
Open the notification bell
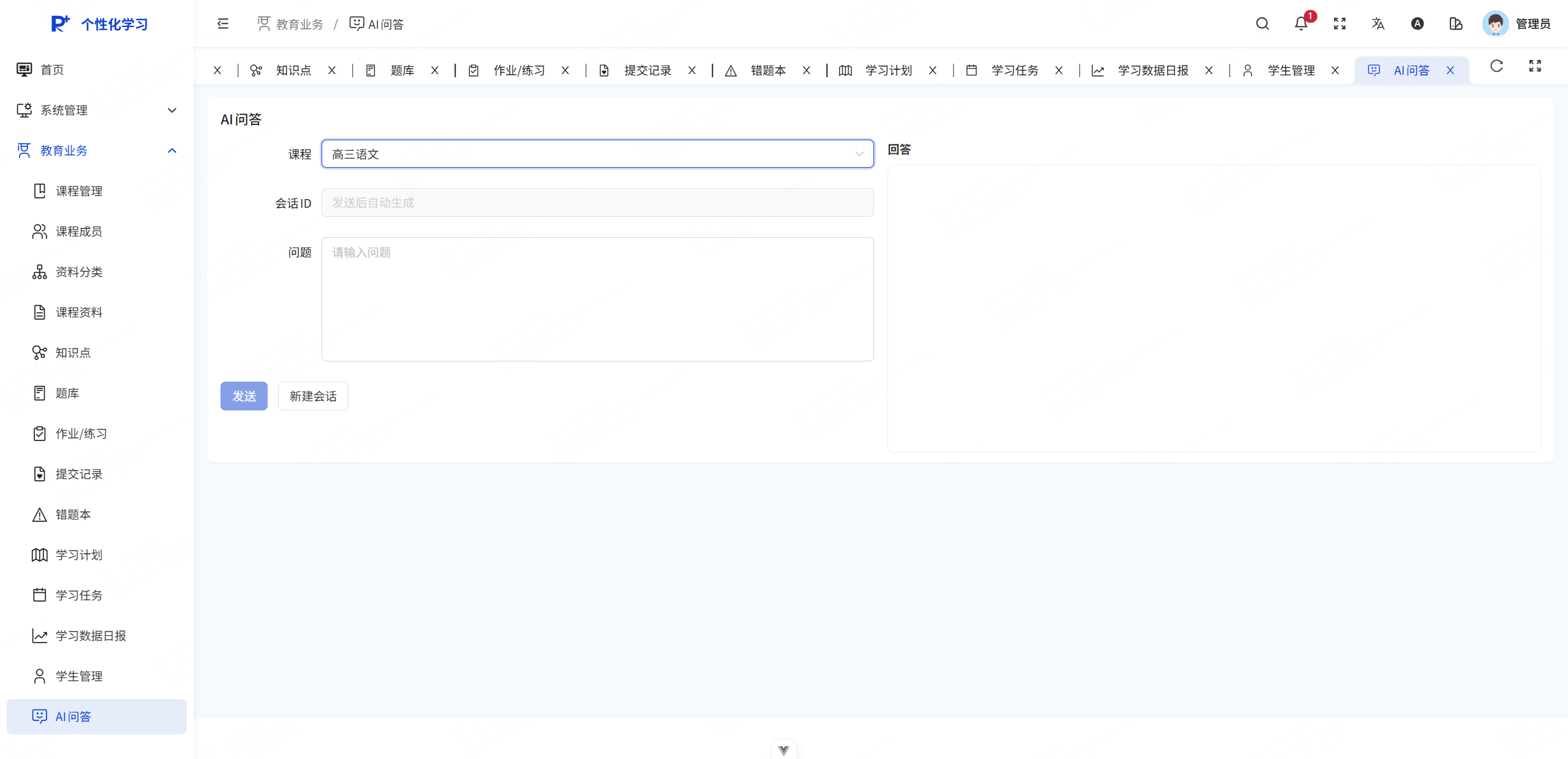click(x=1300, y=24)
